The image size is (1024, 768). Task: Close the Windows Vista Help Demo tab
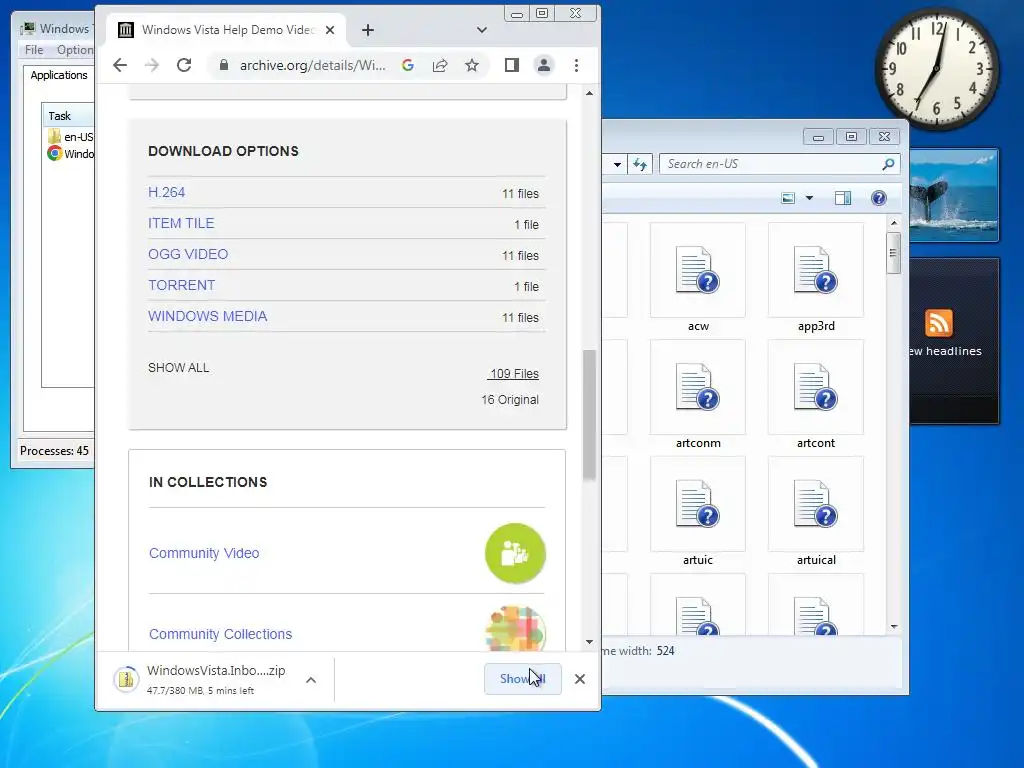click(330, 30)
